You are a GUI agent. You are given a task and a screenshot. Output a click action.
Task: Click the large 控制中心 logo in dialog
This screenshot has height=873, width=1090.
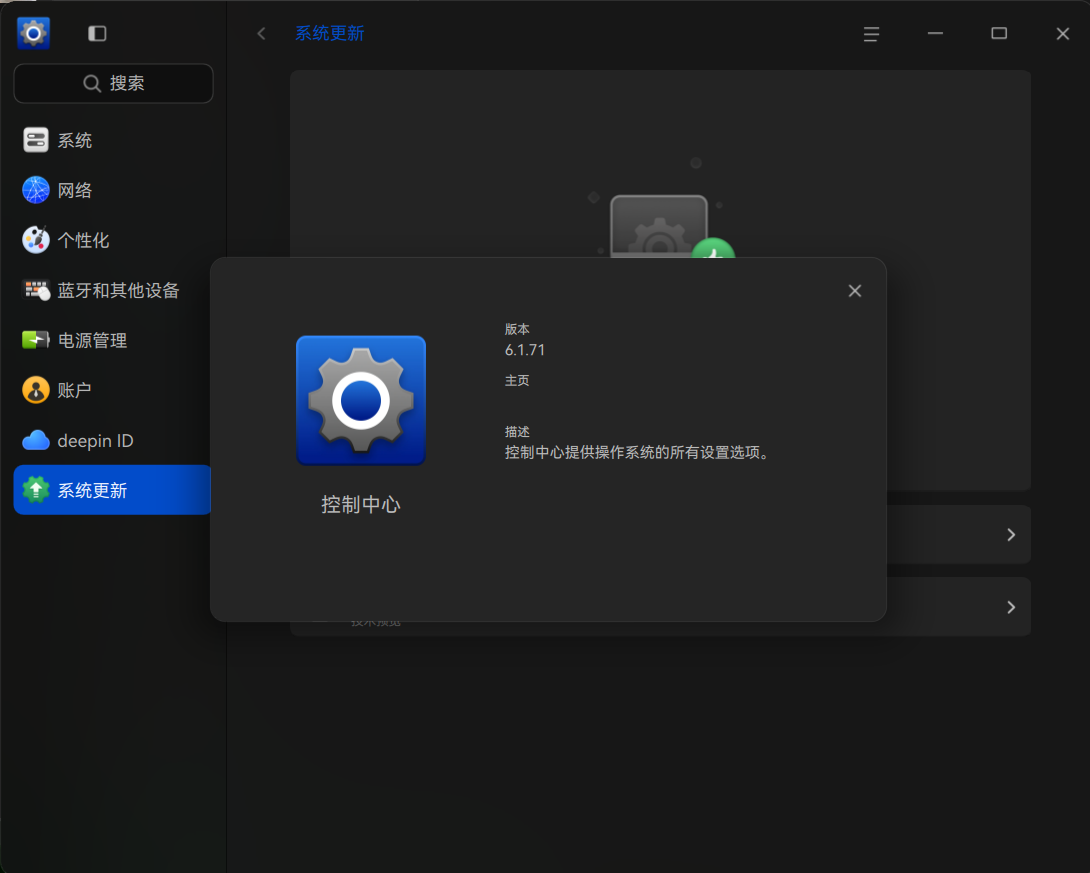tap(361, 400)
